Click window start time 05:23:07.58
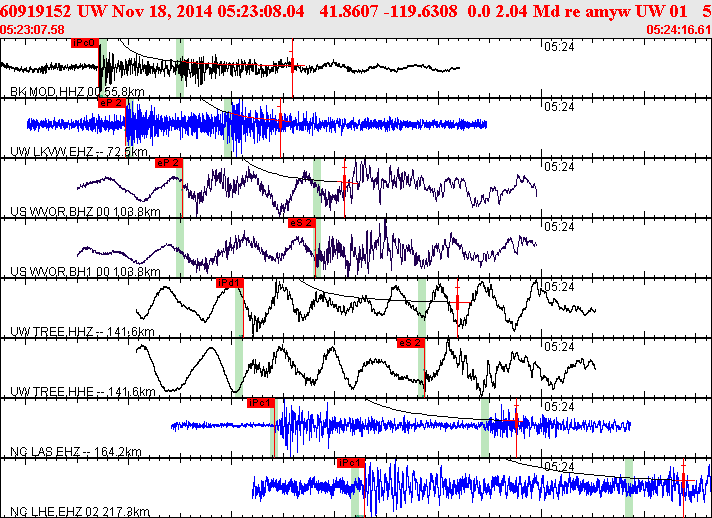Viewport: 712px width, 518px height. pos(32,30)
